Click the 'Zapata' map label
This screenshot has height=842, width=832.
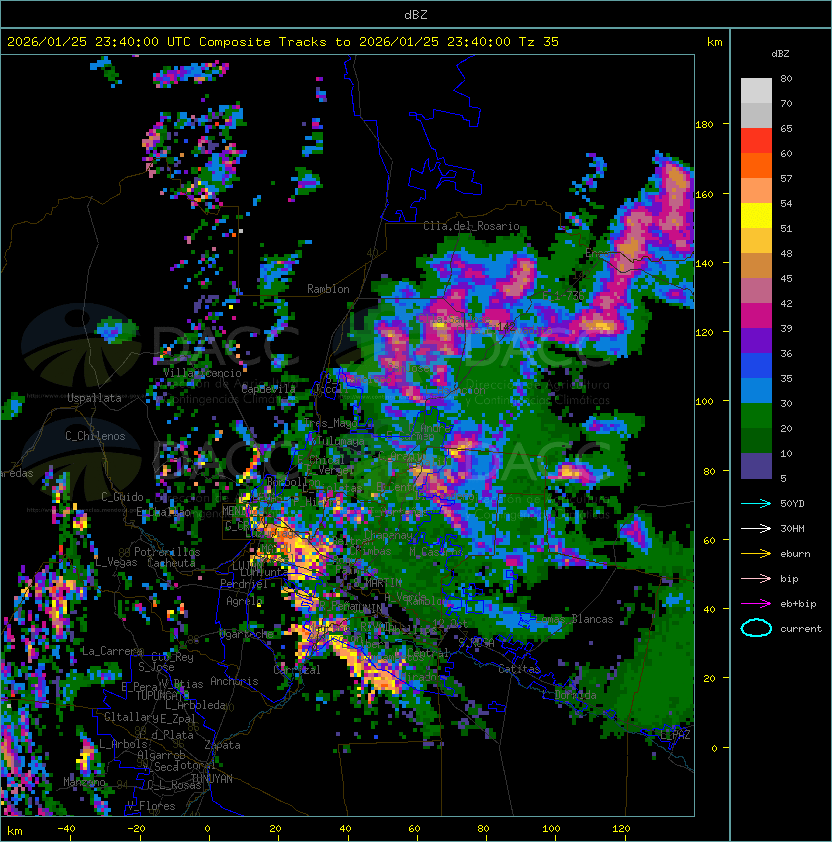point(222,745)
